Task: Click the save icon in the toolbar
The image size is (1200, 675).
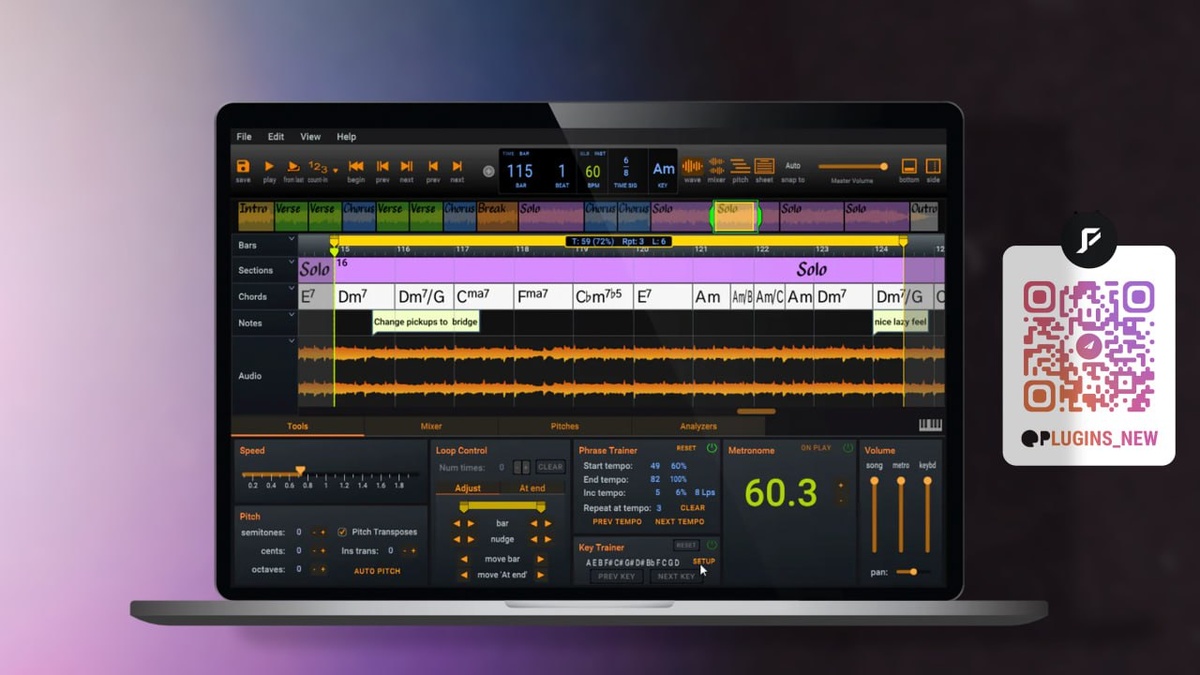Action: [x=243, y=166]
